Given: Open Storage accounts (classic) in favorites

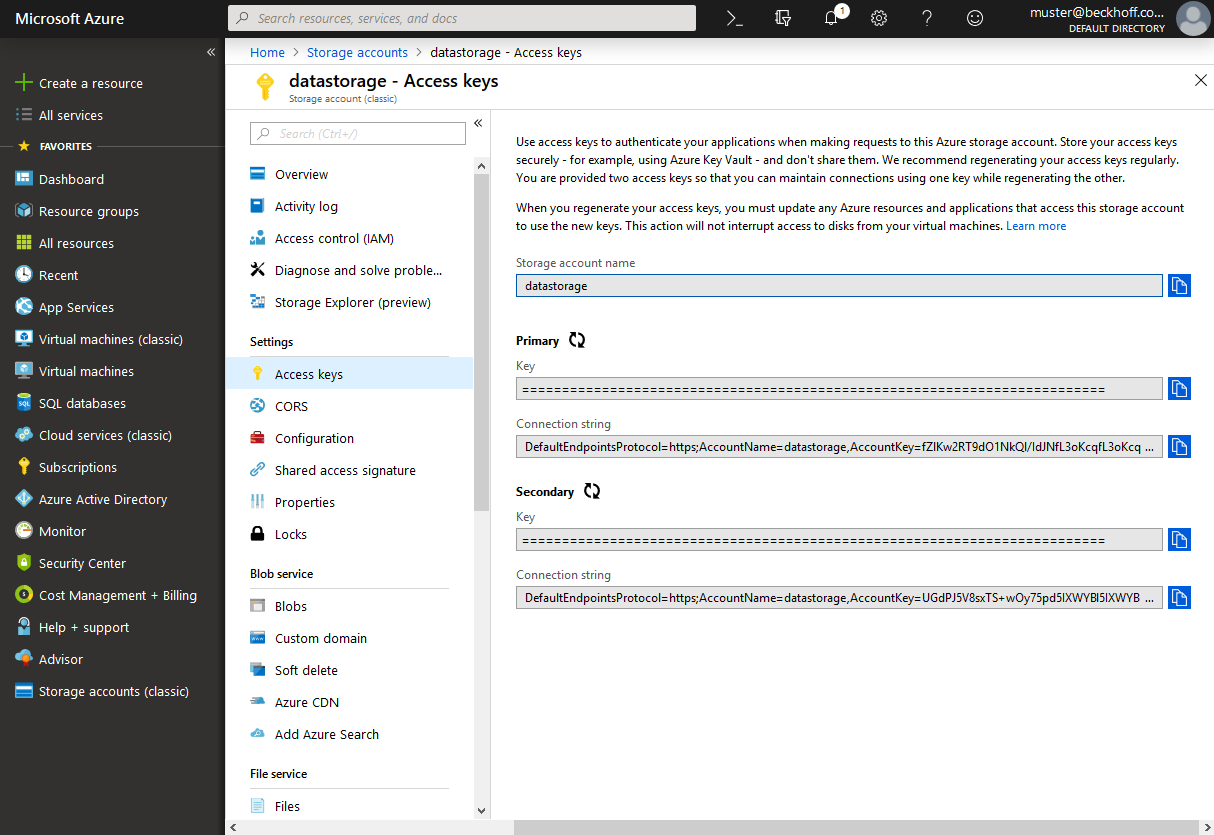Looking at the screenshot, I should (x=112, y=691).
